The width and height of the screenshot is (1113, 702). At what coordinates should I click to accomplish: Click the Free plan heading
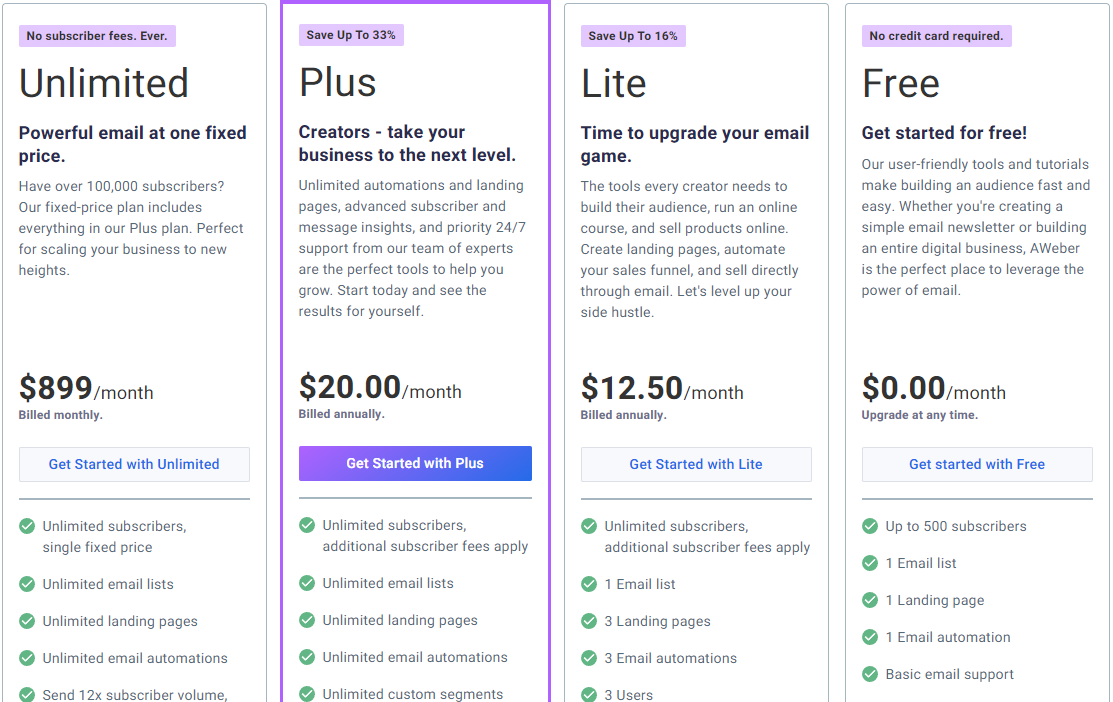click(x=901, y=83)
